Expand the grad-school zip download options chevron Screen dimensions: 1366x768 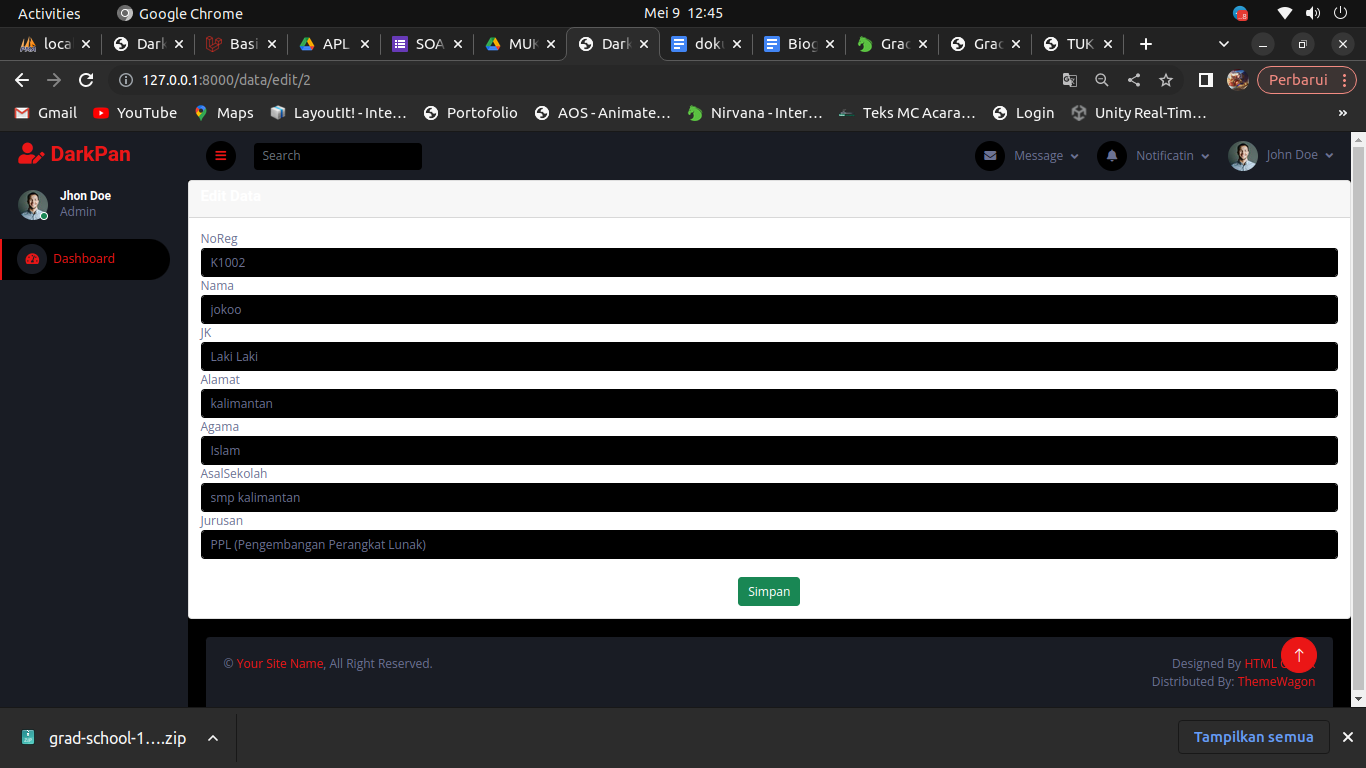213,738
